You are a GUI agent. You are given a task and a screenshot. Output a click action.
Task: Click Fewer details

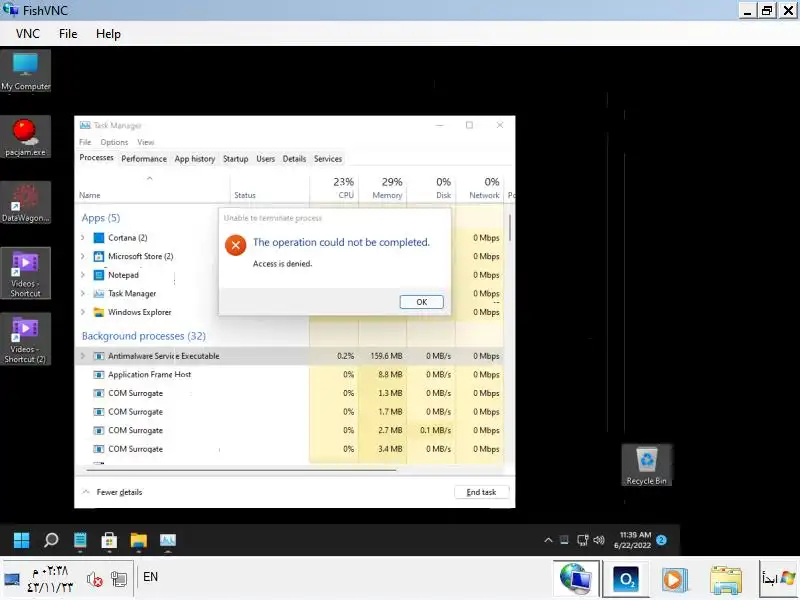(x=112, y=492)
